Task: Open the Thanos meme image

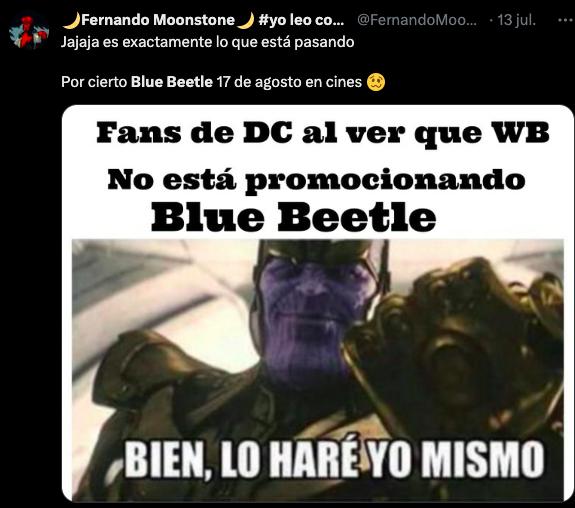Action: tap(318, 303)
